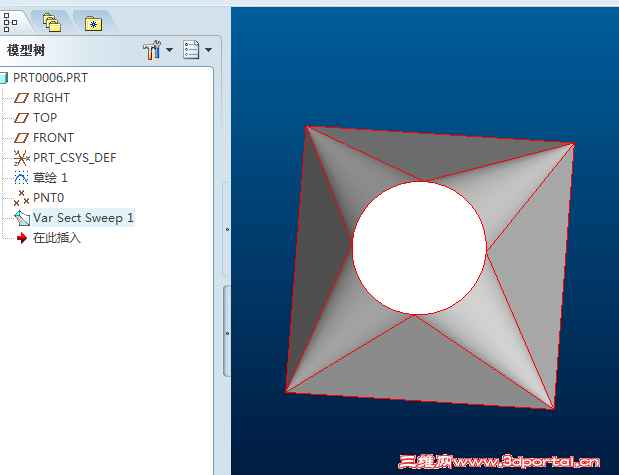Click the red insert-here arrow icon
The image size is (619, 475).
click(x=22, y=238)
